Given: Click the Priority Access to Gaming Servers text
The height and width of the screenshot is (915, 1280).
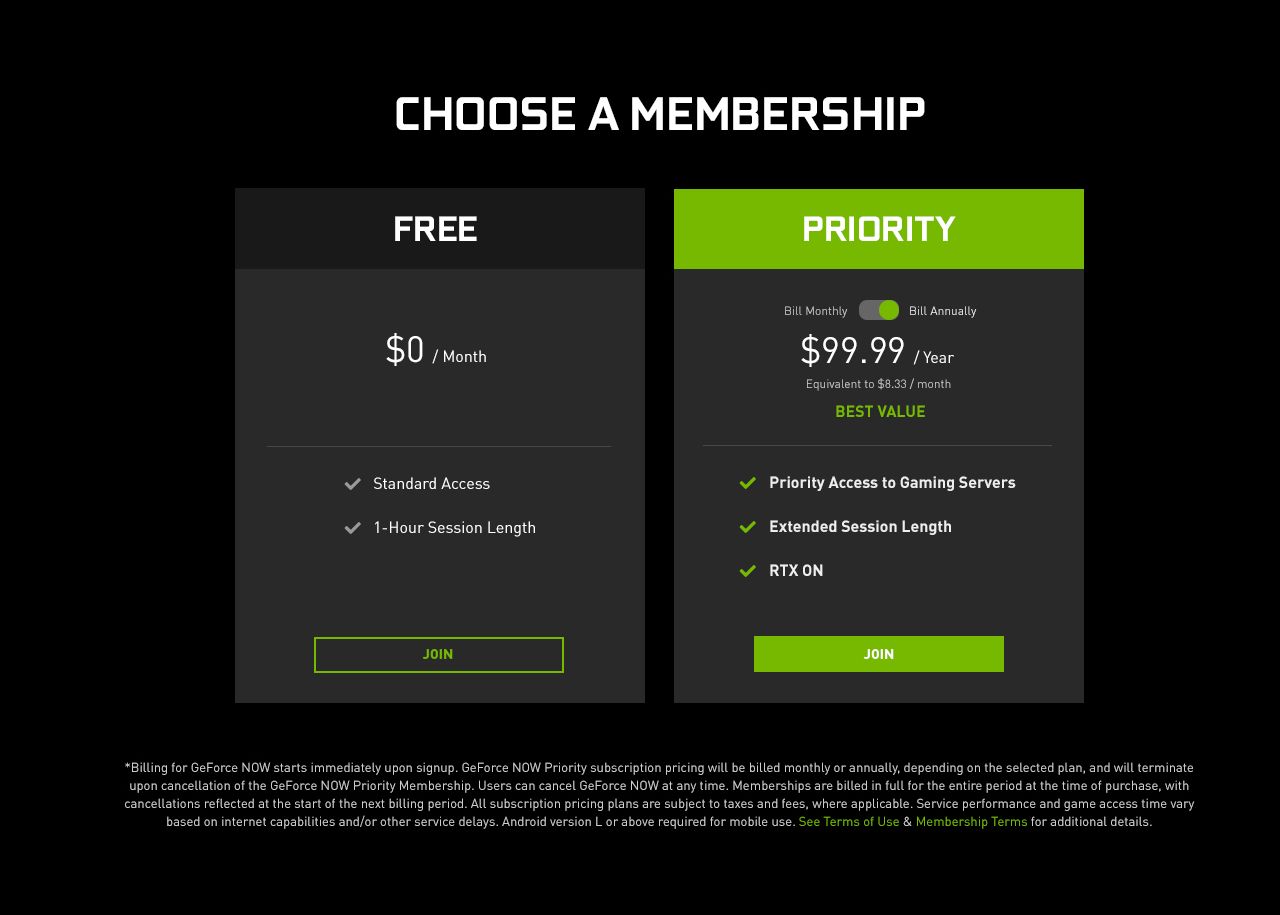Looking at the screenshot, I should click(892, 483).
